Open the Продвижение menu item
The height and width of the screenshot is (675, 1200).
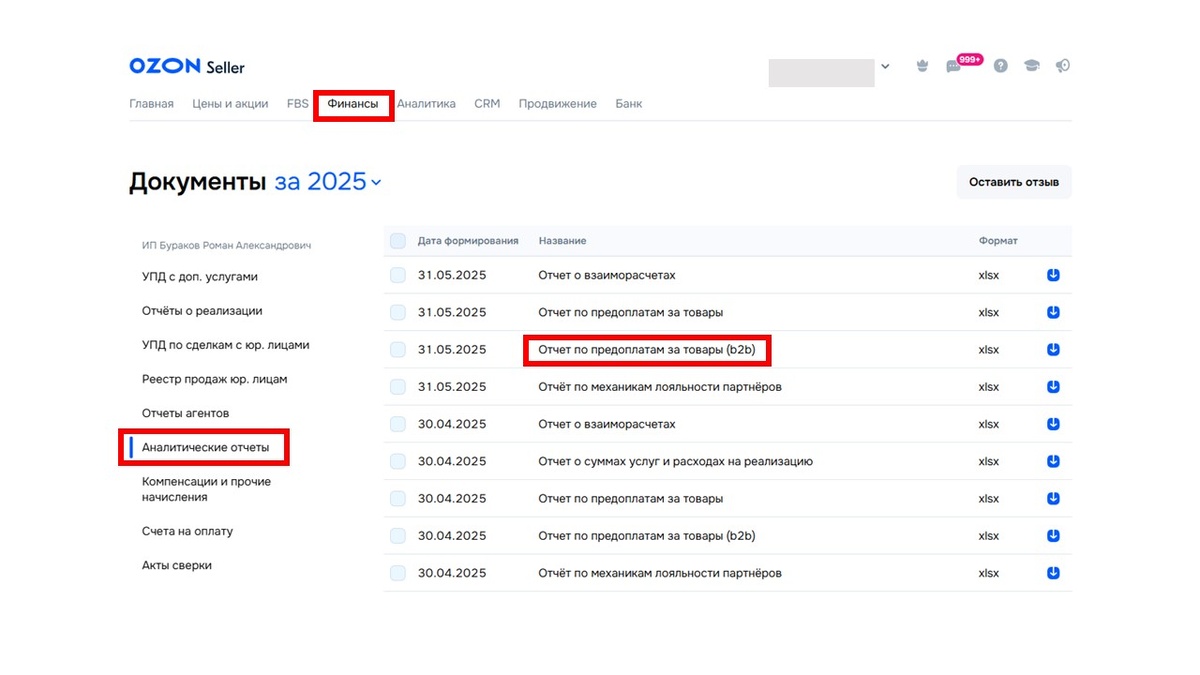click(557, 104)
